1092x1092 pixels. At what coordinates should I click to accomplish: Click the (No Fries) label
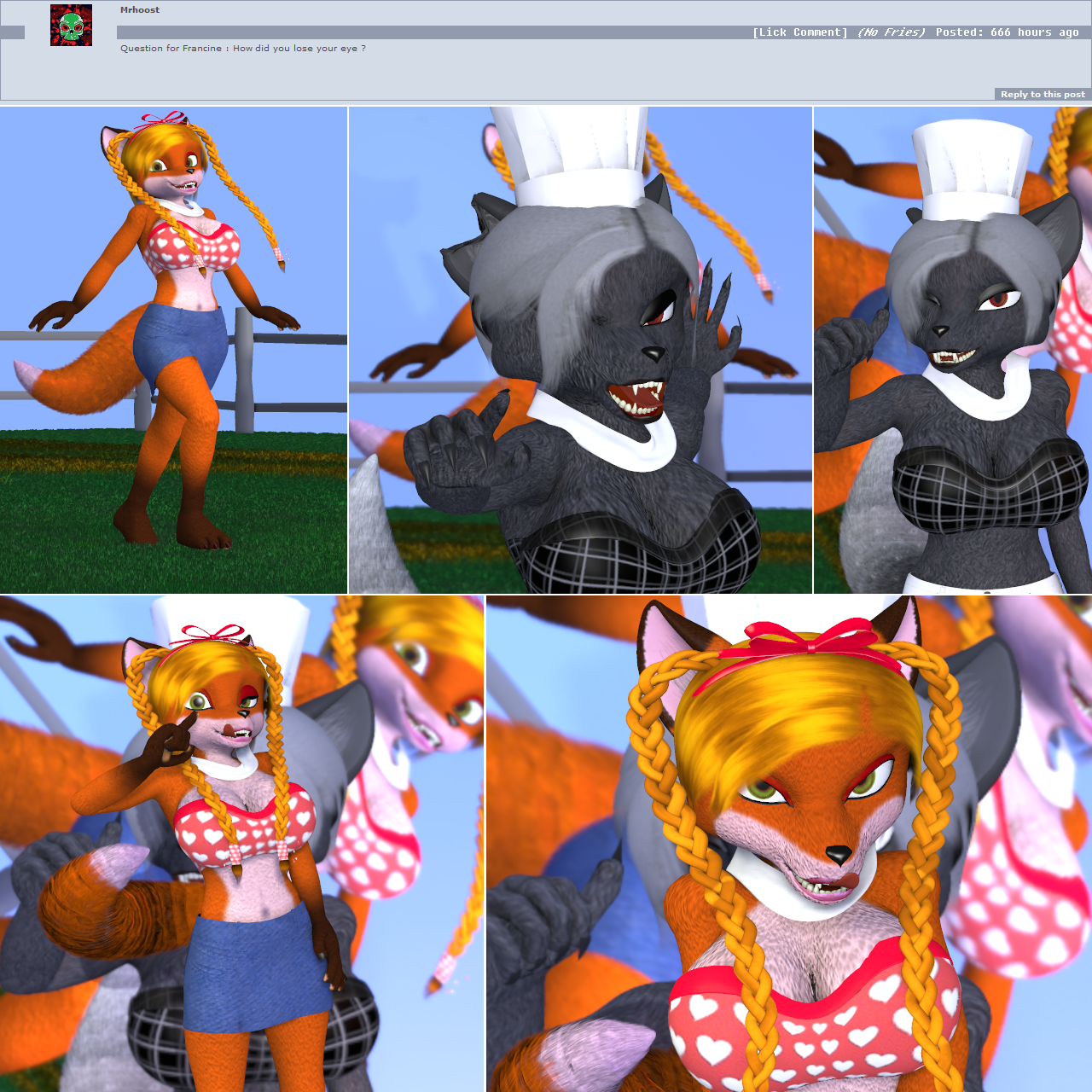pos(892,32)
